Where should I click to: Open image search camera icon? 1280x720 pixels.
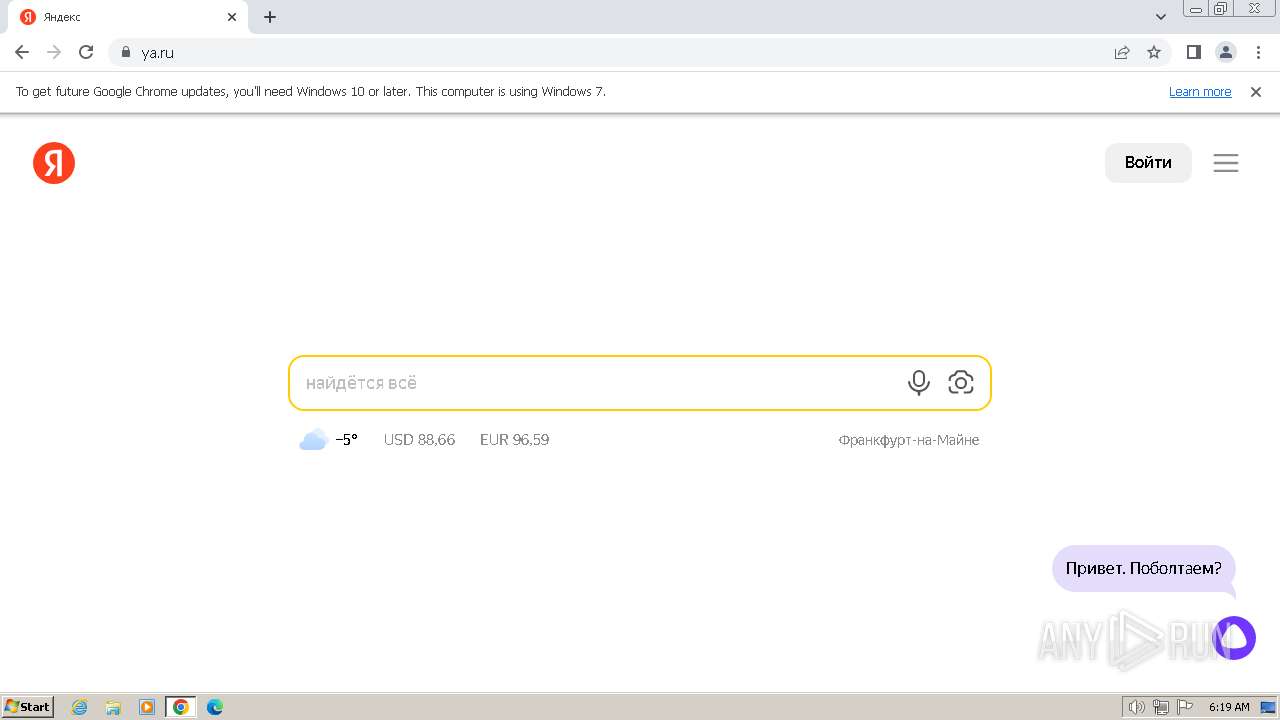pyautogui.click(x=961, y=382)
